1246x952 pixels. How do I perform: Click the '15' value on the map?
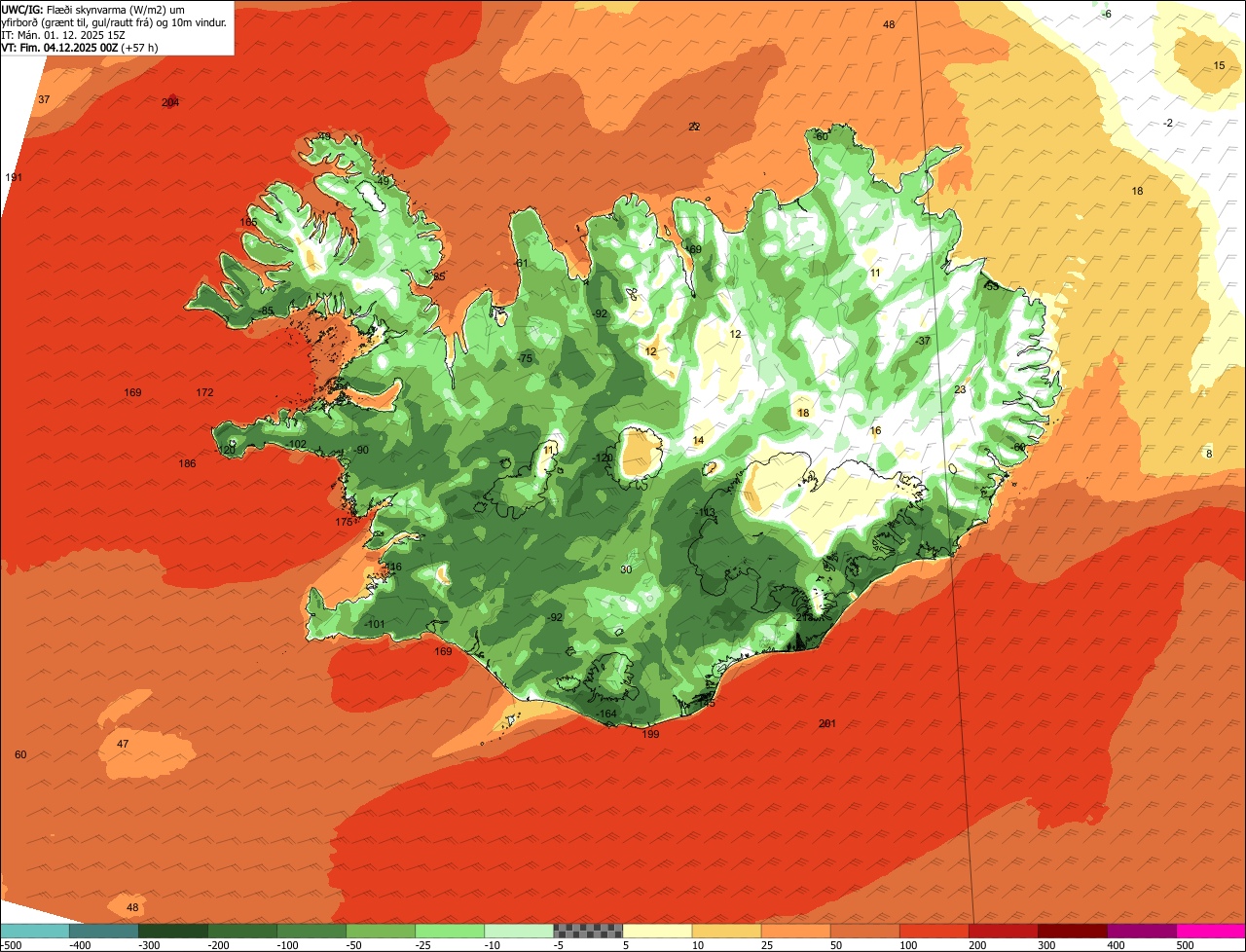click(1219, 65)
